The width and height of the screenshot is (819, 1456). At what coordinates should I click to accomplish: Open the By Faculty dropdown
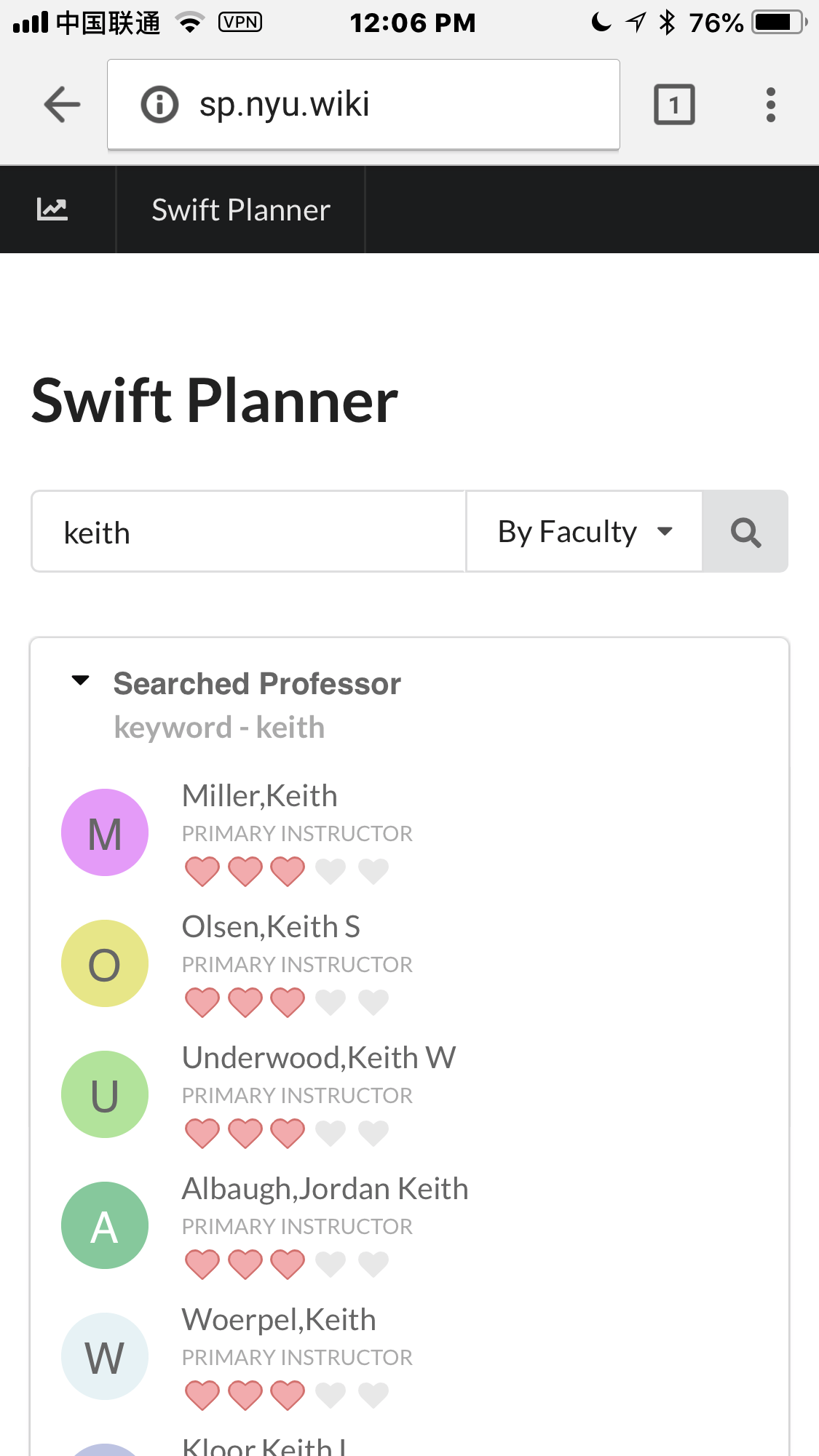584,532
